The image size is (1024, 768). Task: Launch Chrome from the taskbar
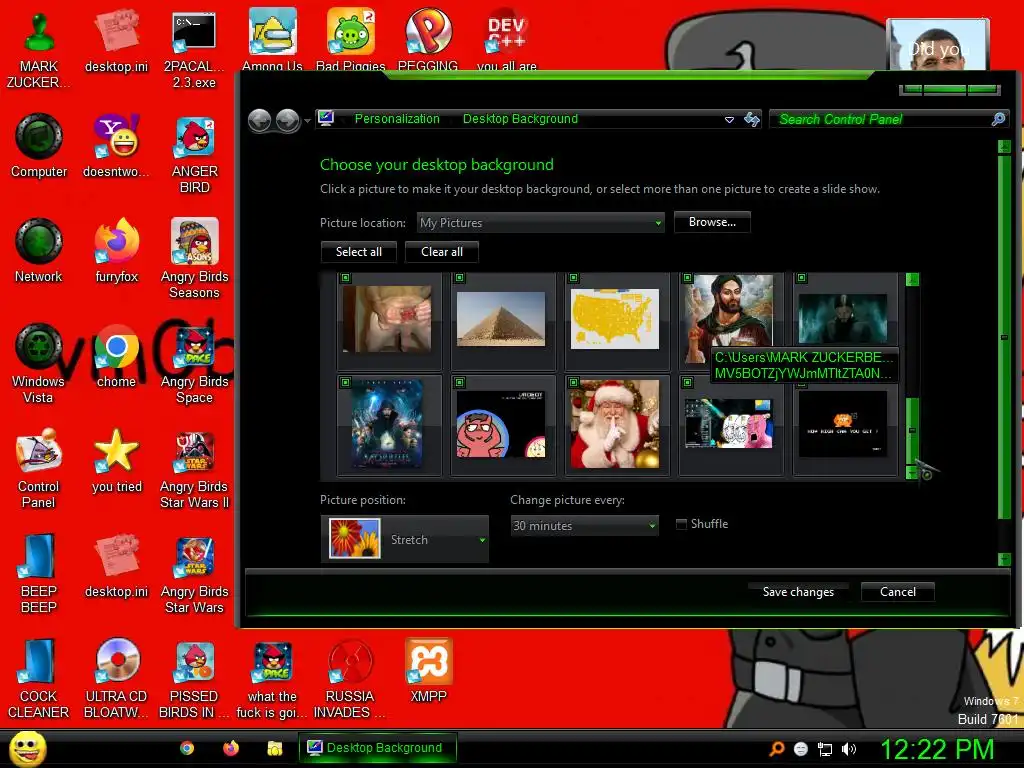[x=187, y=748]
